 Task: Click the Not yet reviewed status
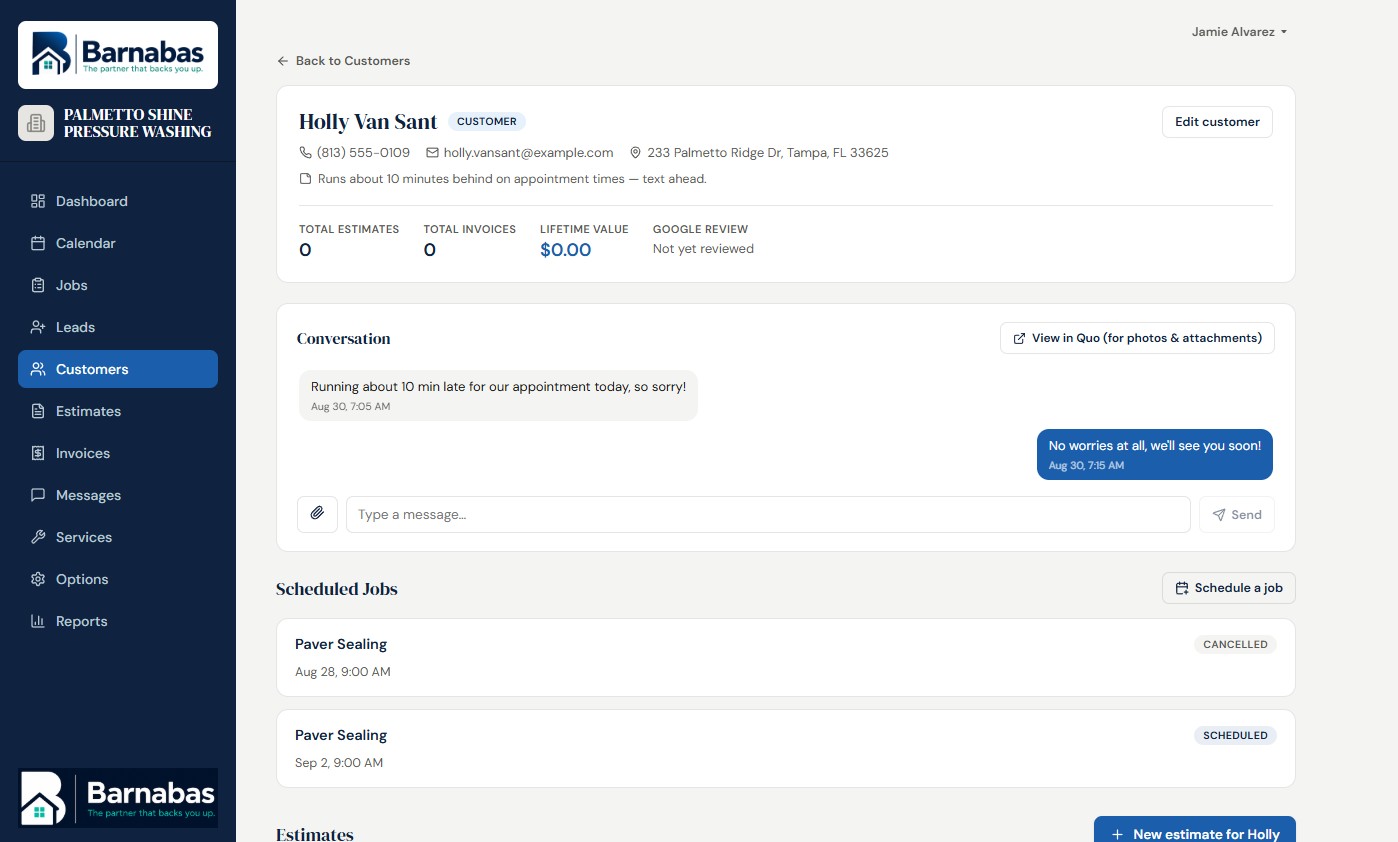[x=703, y=249]
